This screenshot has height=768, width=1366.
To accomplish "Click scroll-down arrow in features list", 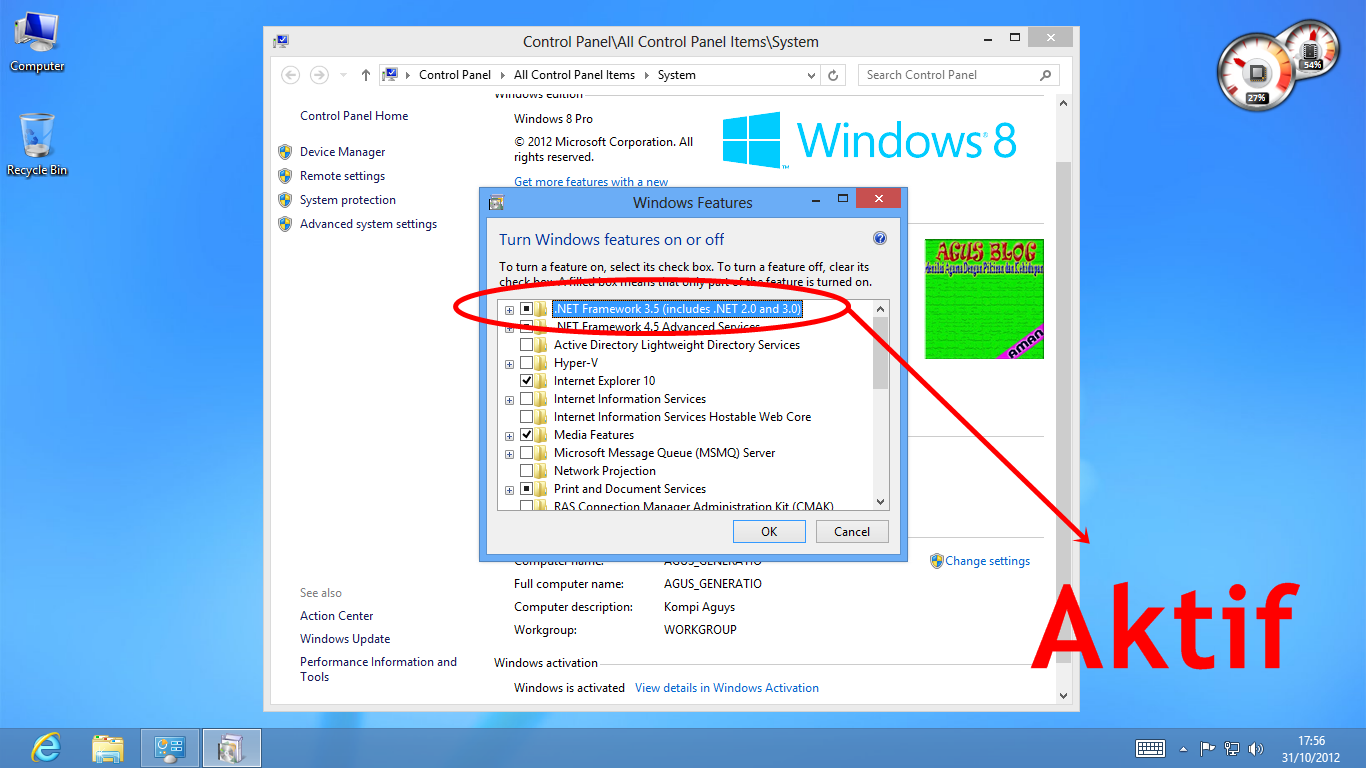I will [x=880, y=502].
